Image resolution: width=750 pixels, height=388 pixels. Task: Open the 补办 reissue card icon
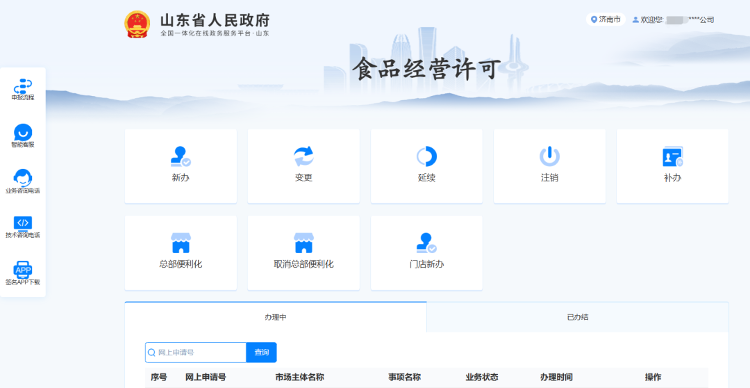673,156
